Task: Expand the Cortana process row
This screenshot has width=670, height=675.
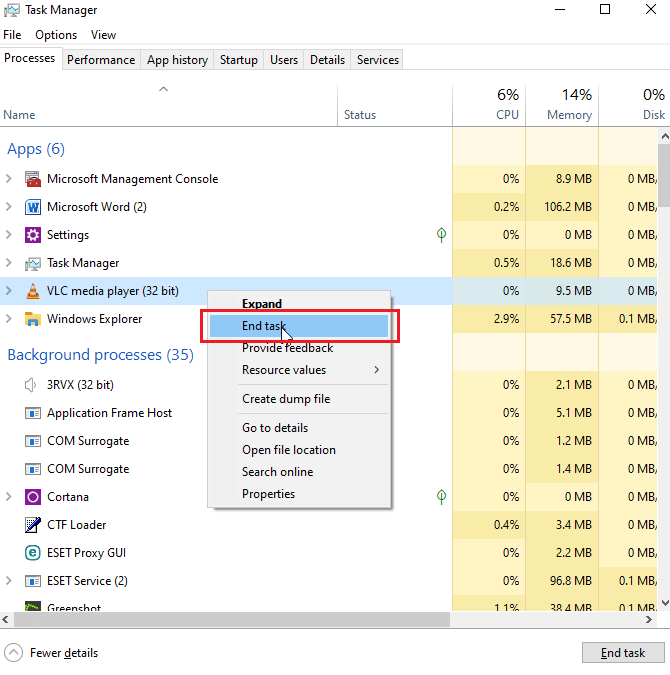Action: (x=9, y=497)
